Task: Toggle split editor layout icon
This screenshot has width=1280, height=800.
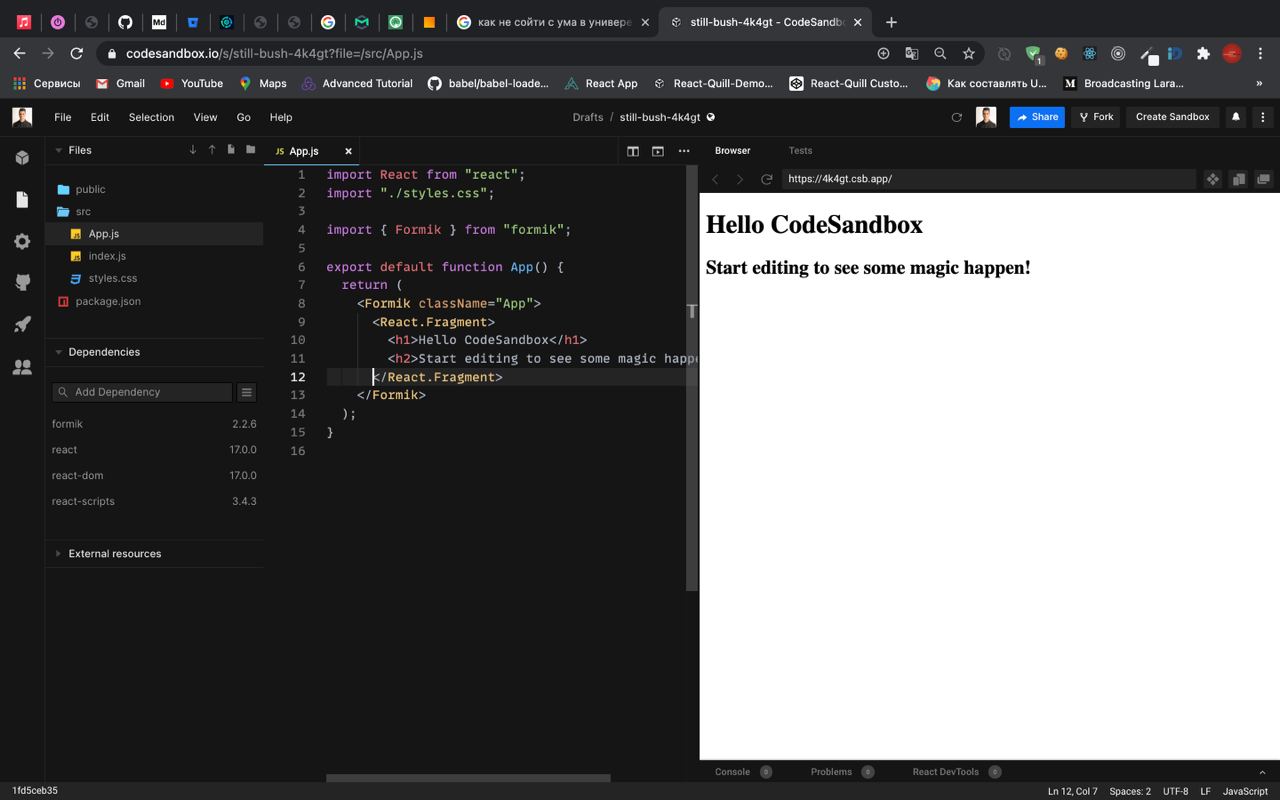Action: click(x=633, y=151)
